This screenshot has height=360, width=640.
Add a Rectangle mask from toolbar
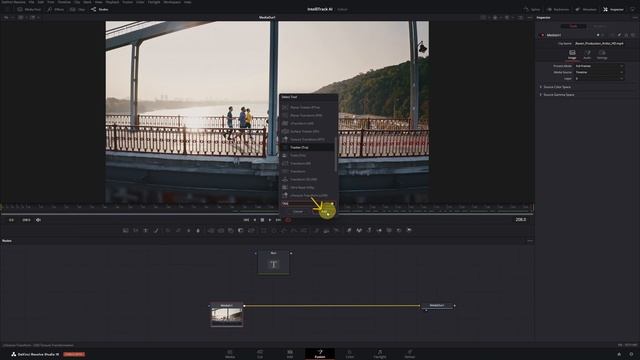[264, 231]
